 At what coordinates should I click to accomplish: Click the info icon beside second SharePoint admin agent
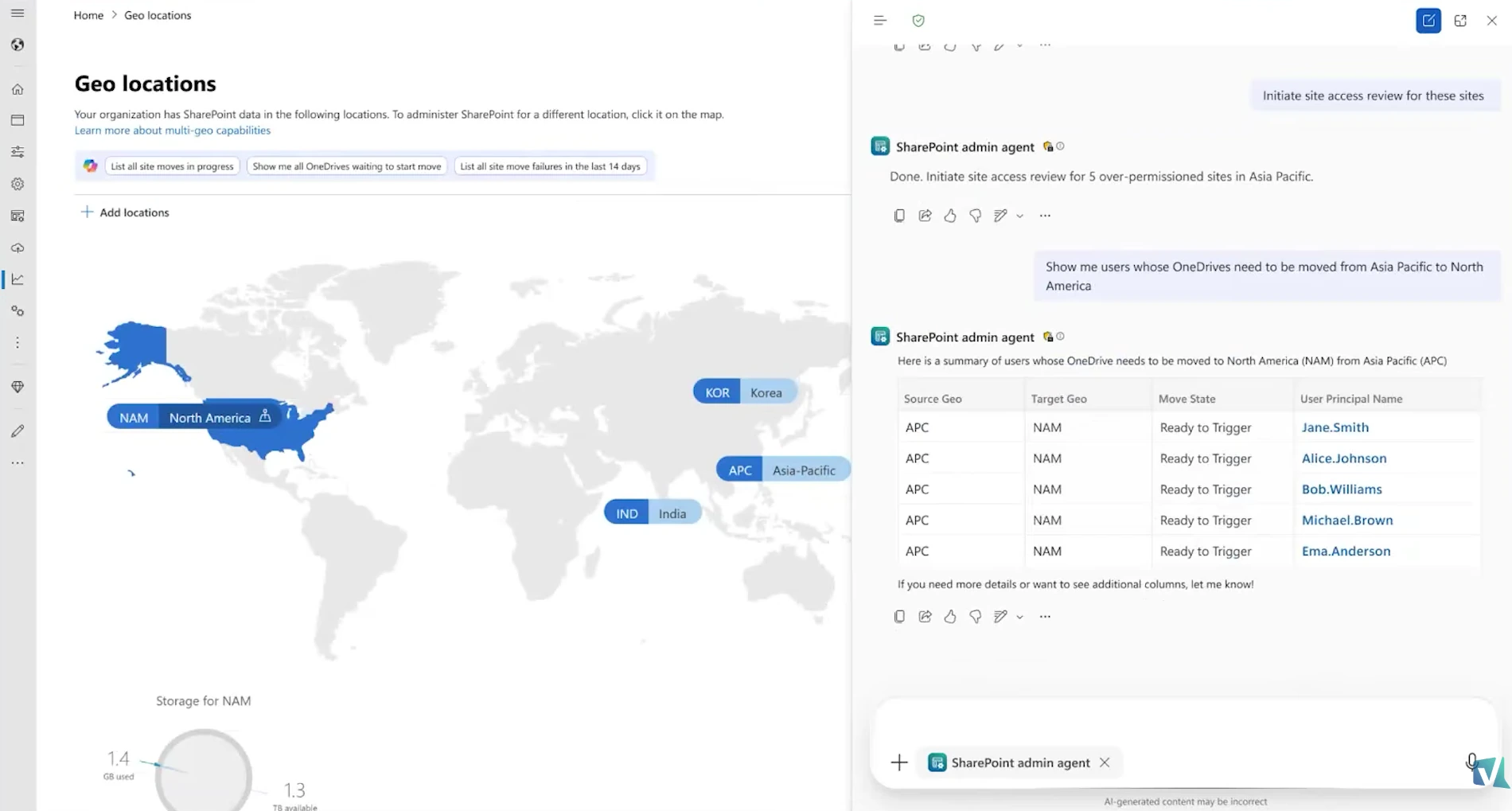click(1060, 337)
